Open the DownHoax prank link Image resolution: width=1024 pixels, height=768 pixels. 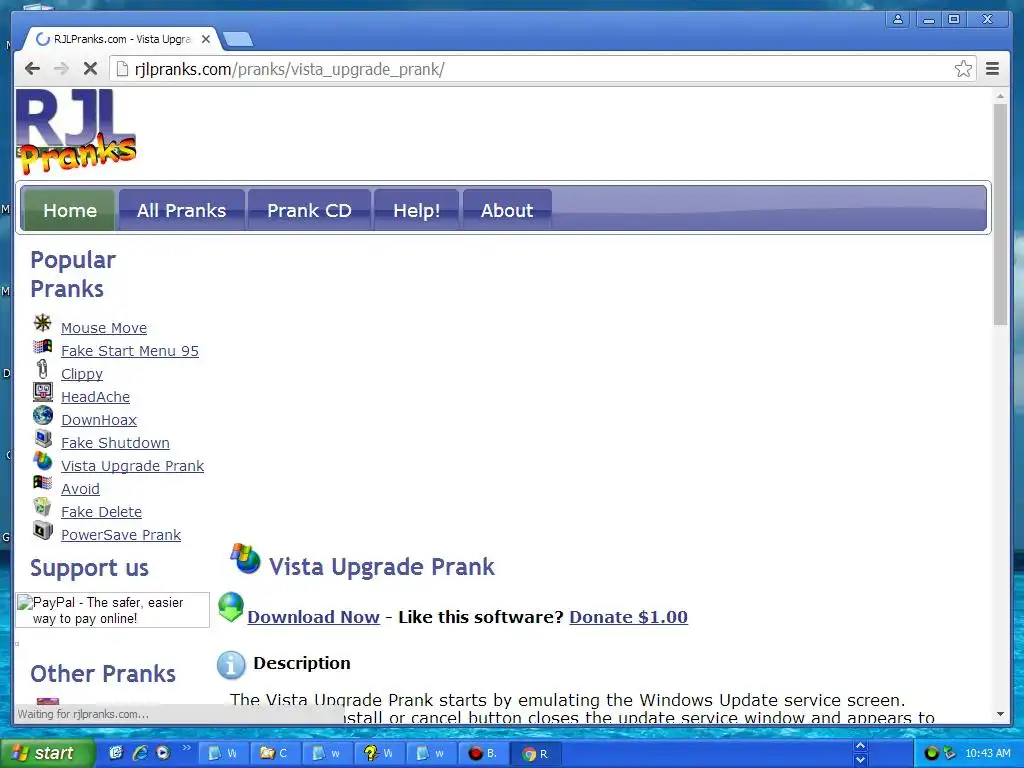point(99,420)
